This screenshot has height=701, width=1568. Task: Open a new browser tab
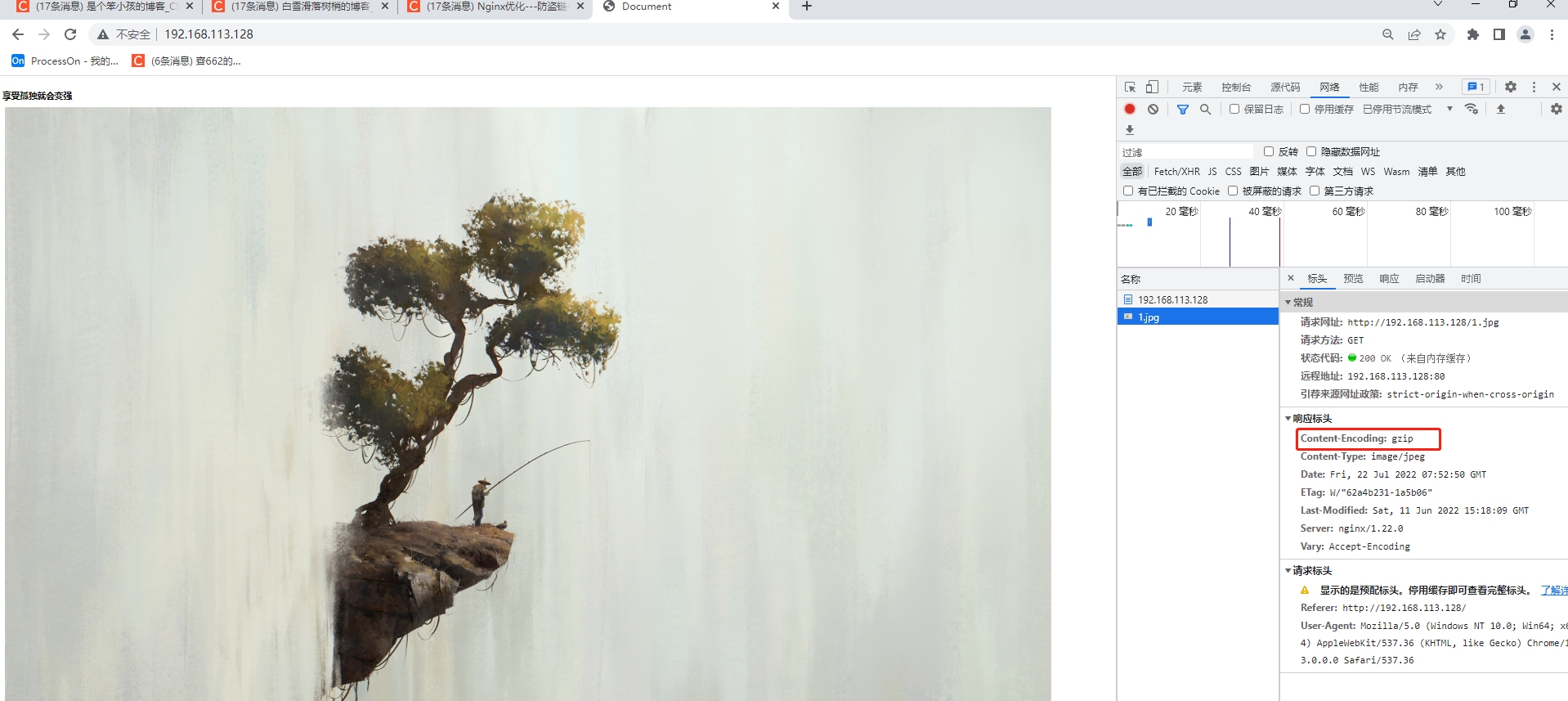(807, 7)
